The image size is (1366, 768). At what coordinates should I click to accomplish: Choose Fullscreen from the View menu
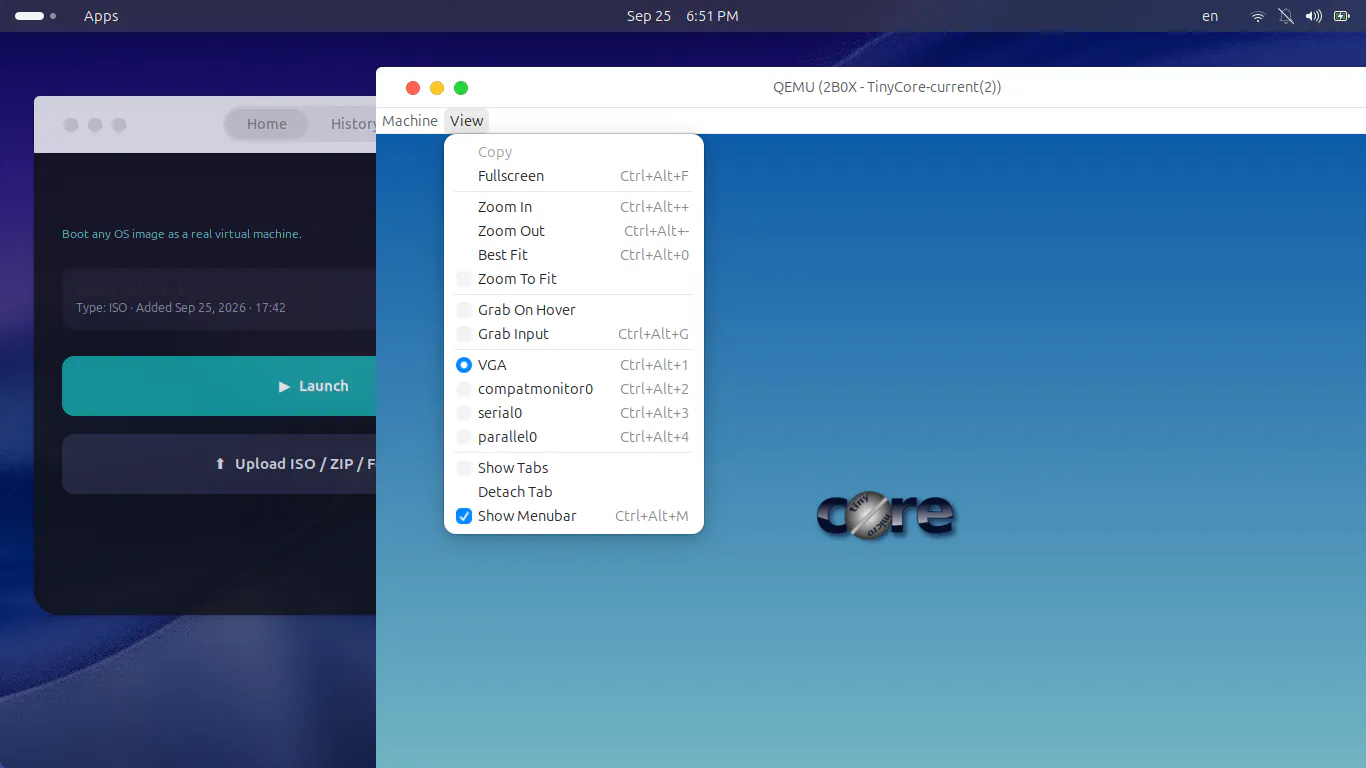coord(574,176)
